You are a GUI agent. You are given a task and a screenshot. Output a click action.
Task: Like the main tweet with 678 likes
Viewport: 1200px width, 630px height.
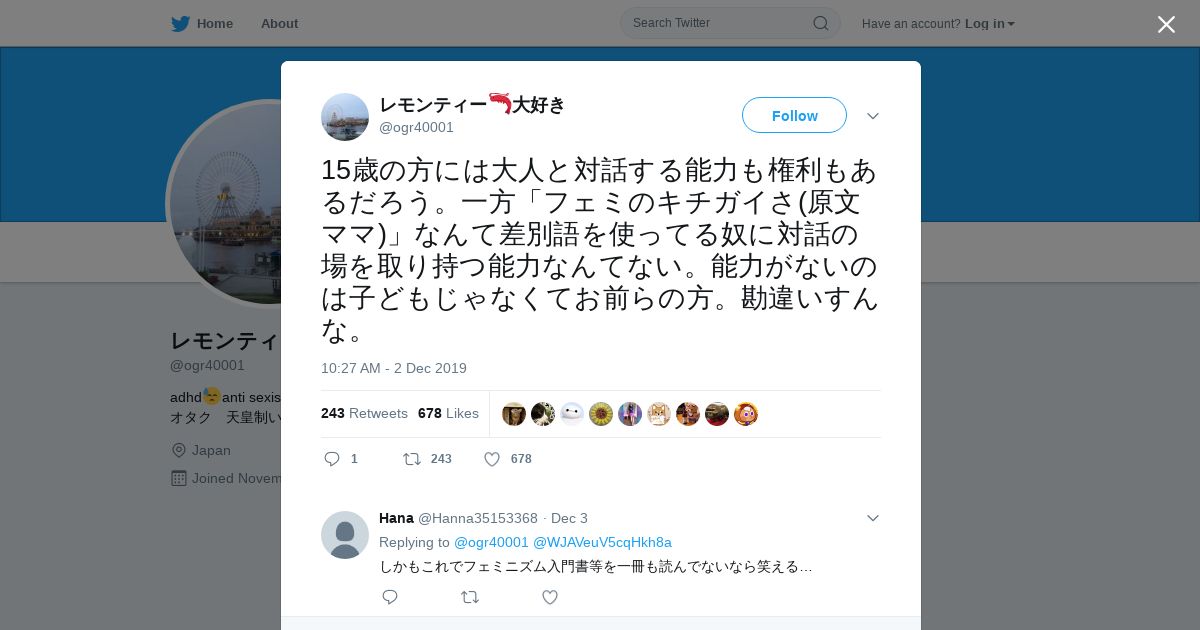492,459
